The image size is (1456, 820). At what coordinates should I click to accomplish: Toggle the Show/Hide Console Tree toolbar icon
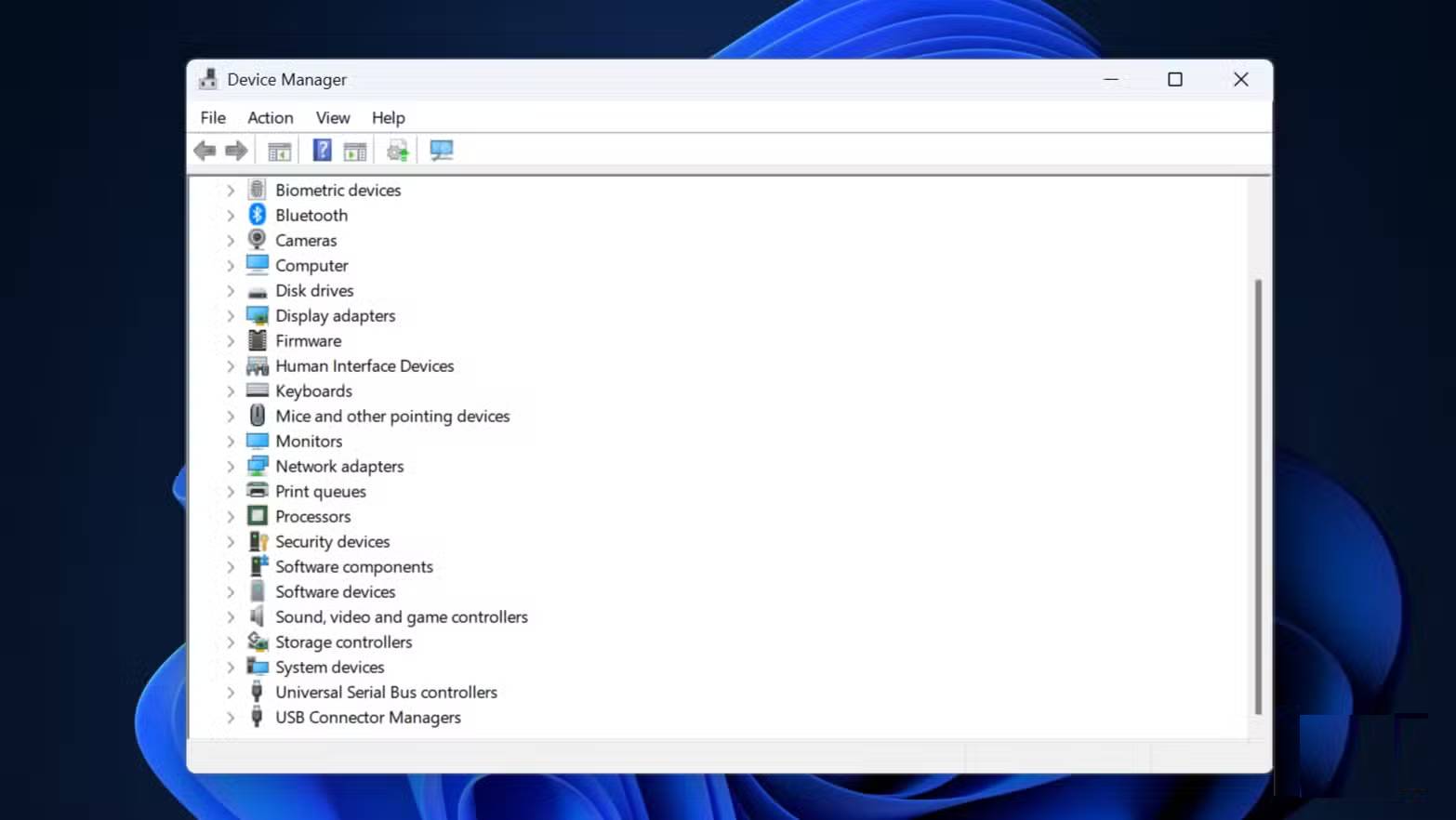pos(279,151)
